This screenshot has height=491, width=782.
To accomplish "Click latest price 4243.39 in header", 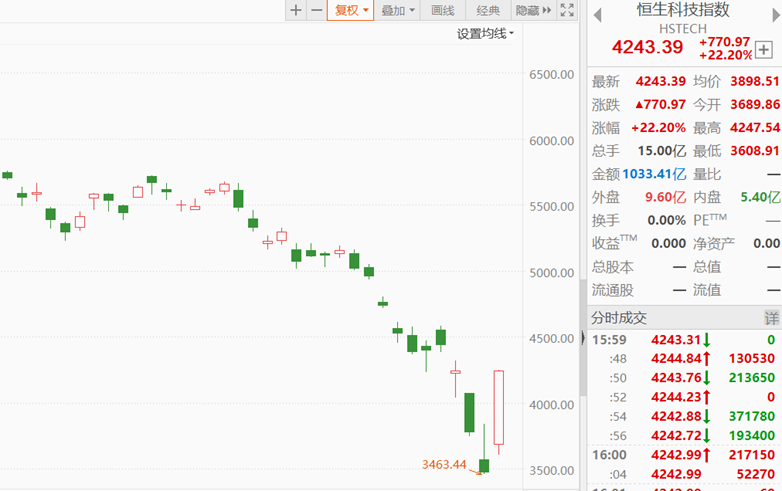I will click(x=647, y=47).
